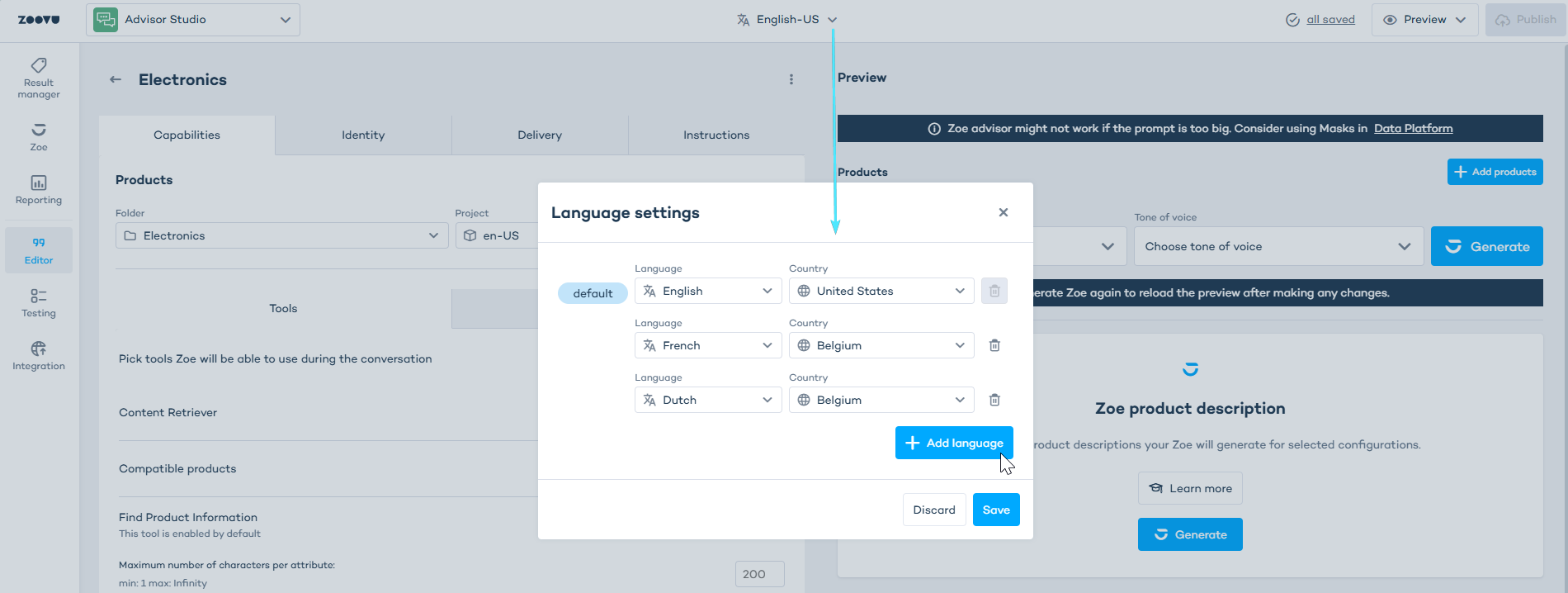This screenshot has height=593, width=1568.
Task: Open the French language dropdown
Action: click(708, 345)
